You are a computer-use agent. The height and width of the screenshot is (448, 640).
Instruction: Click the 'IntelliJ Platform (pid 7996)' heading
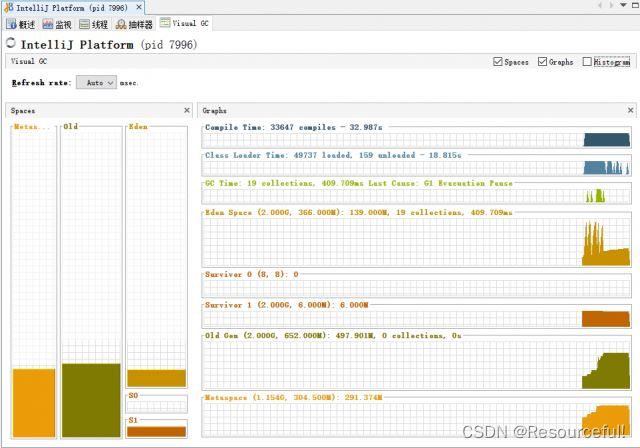pyautogui.click(x=109, y=44)
